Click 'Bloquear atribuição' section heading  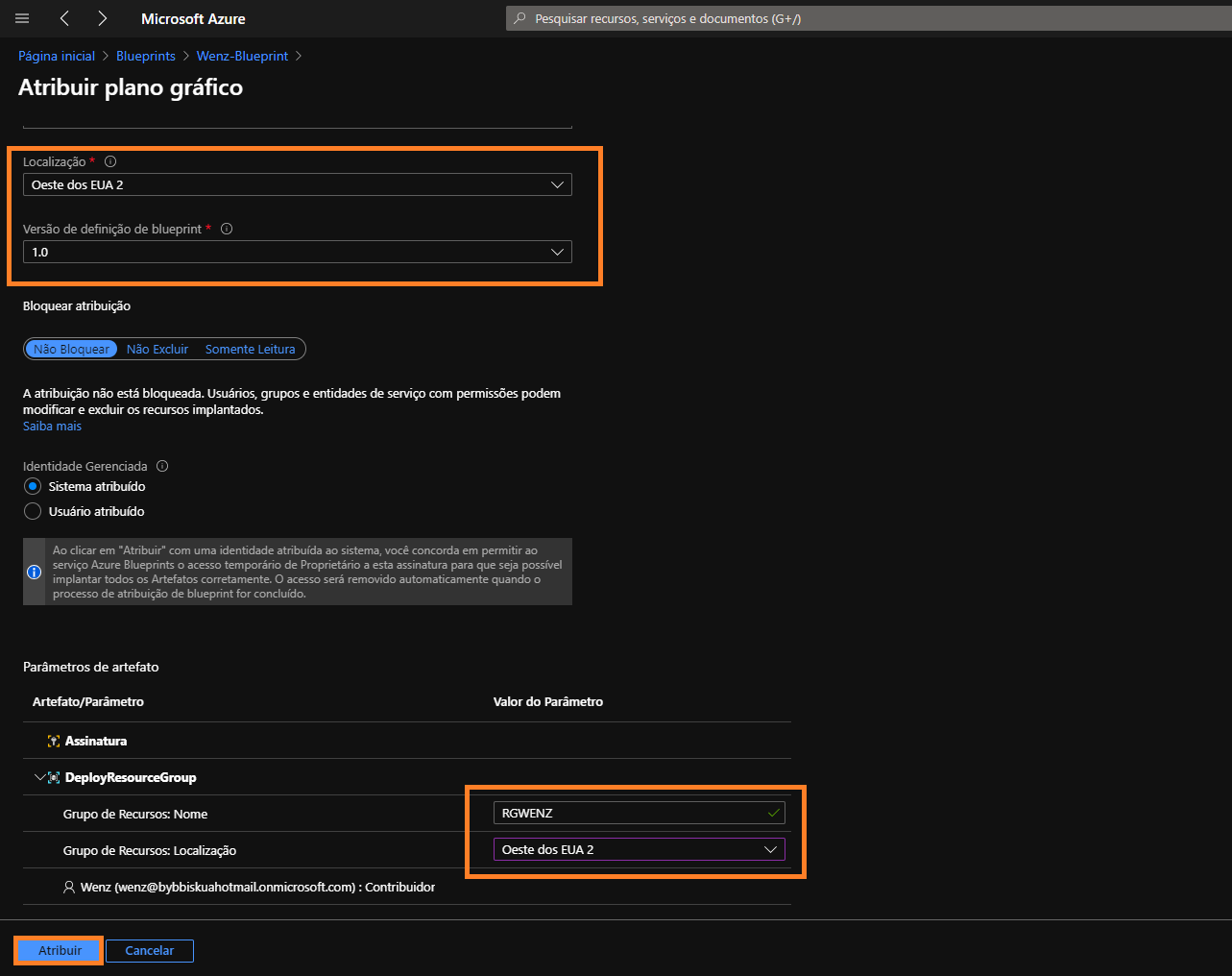click(x=77, y=305)
